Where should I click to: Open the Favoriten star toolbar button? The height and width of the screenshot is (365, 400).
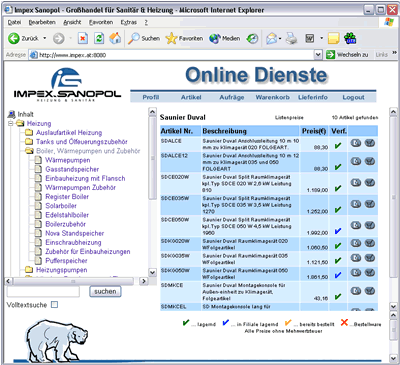(x=184, y=38)
